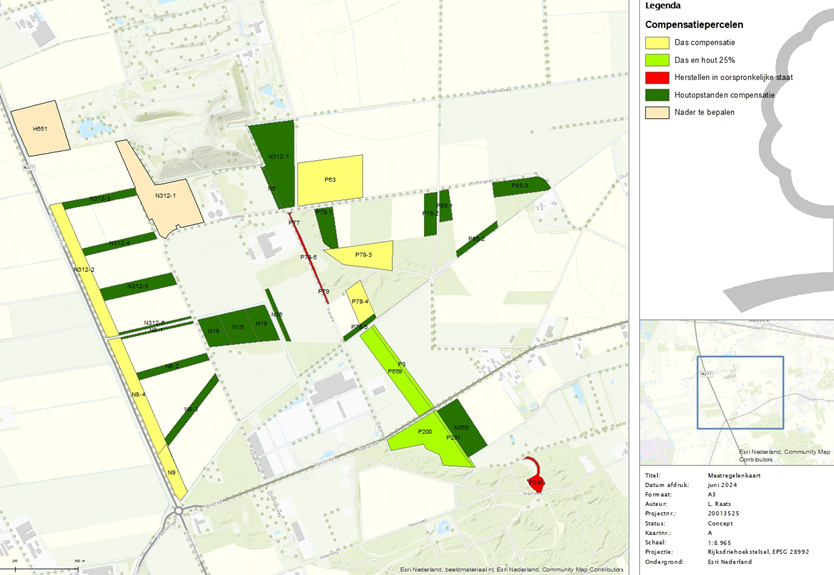
Task: Click the lime Das en hout 25% swatch
Action: click(x=657, y=60)
